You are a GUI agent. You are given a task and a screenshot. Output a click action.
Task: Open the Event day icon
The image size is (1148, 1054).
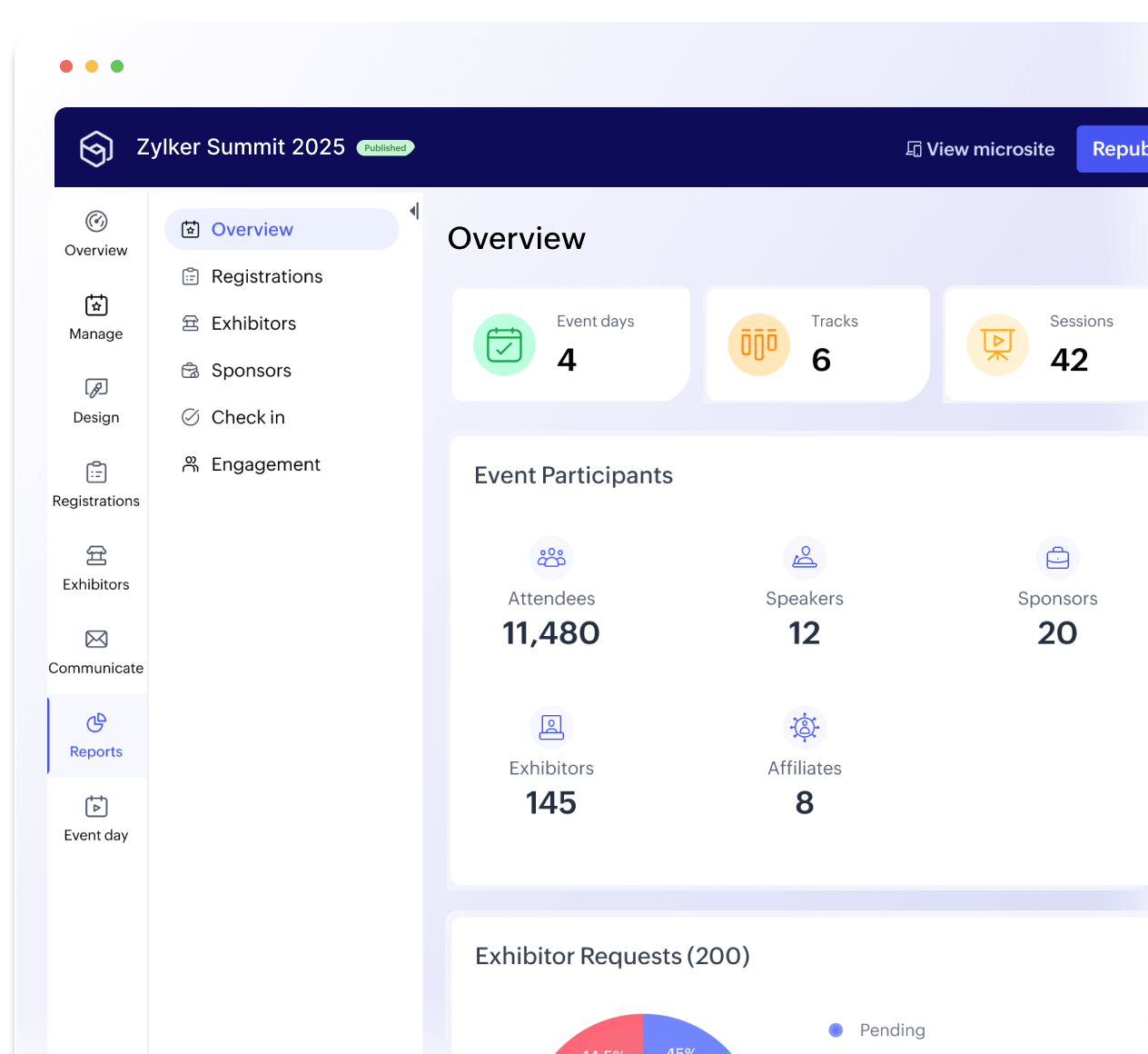[96, 807]
